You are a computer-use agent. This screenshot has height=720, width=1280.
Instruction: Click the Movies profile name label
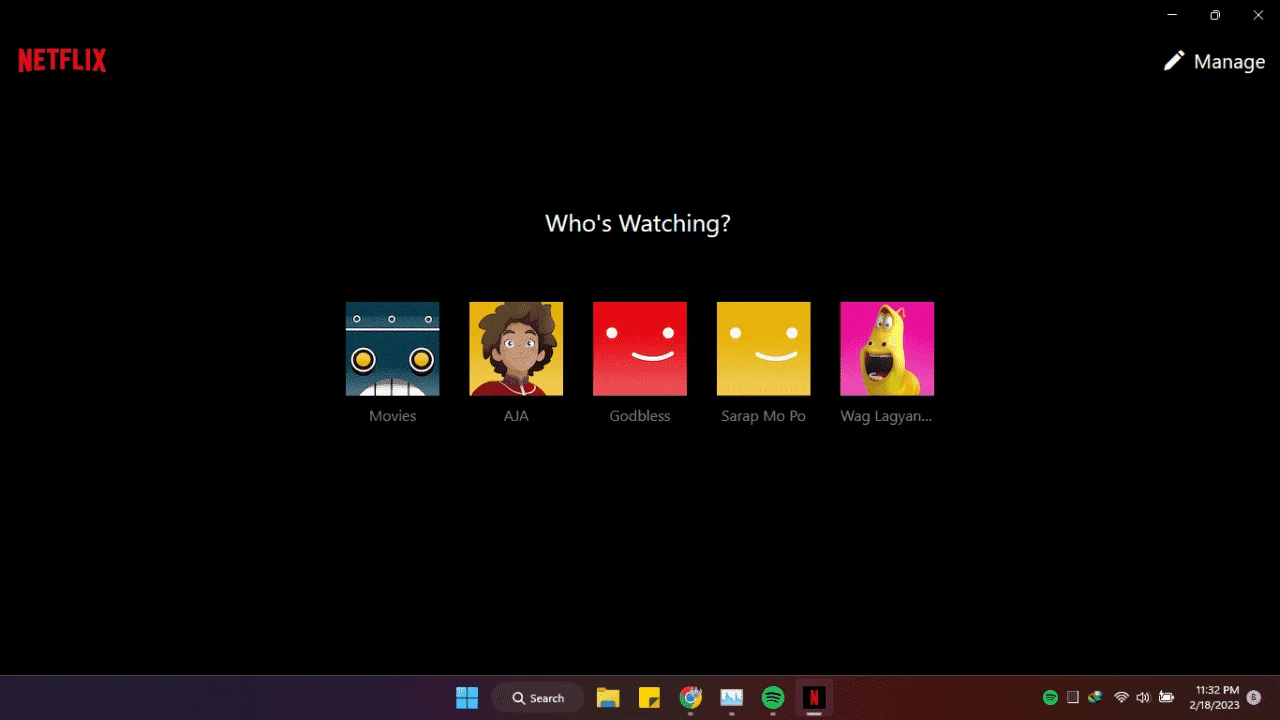coord(392,416)
